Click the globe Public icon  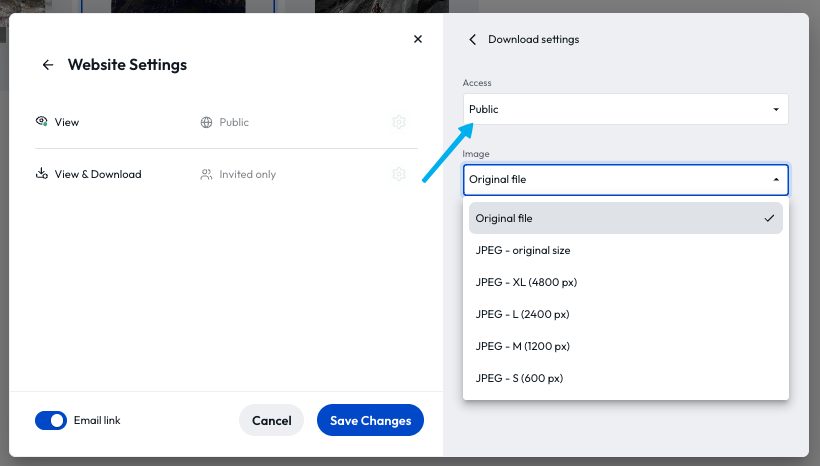pos(207,122)
